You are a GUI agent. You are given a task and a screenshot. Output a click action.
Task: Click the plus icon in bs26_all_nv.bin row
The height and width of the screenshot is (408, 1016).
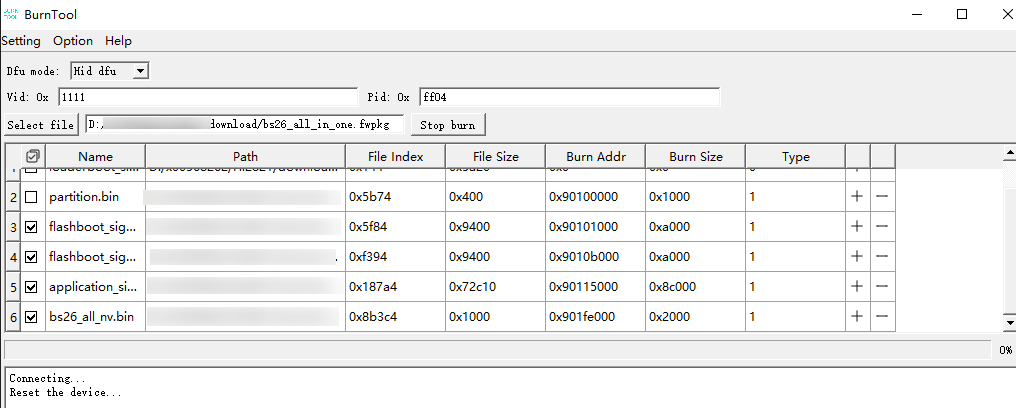tap(857, 317)
